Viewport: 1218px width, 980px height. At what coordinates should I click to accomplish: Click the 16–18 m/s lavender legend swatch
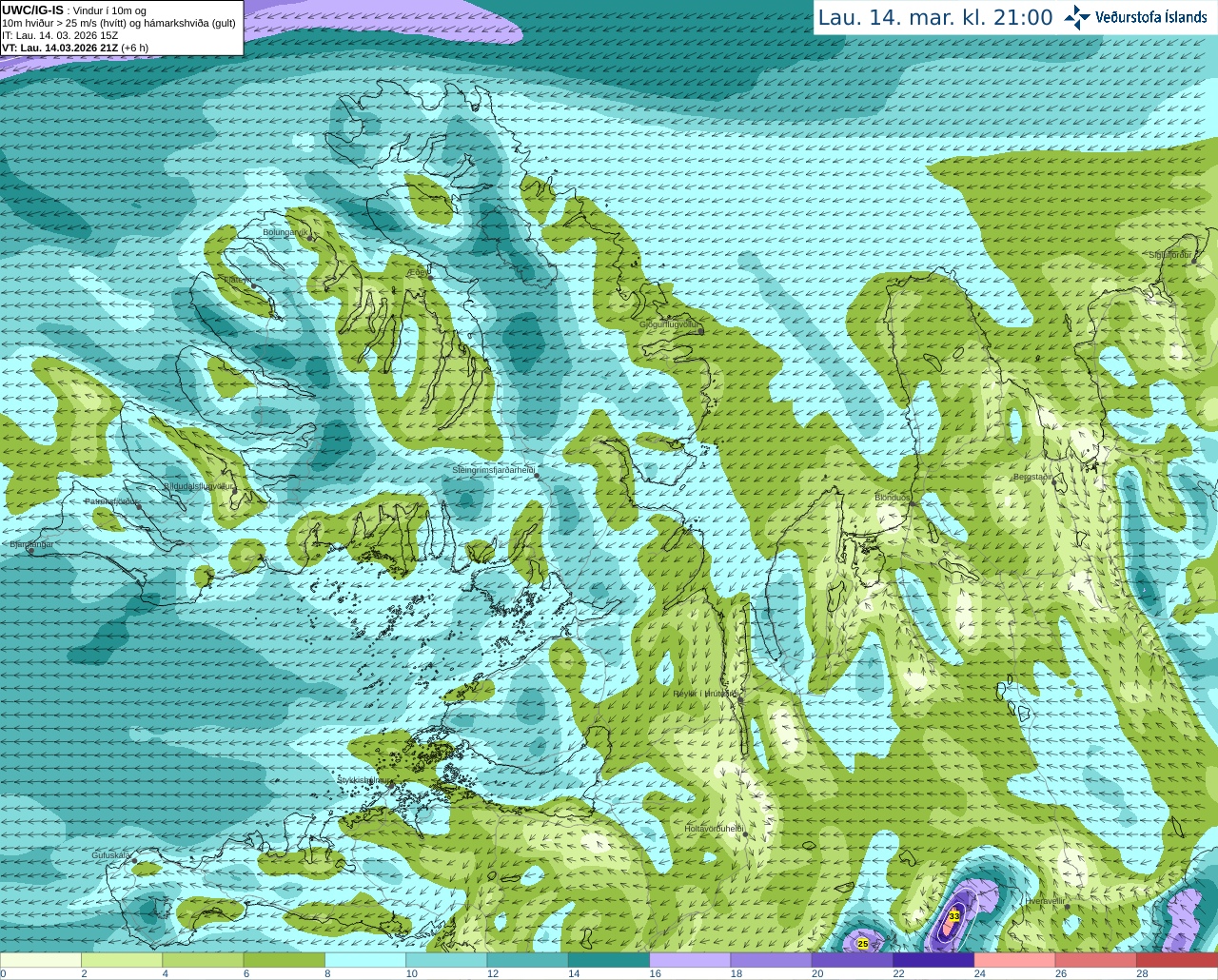coord(690,960)
